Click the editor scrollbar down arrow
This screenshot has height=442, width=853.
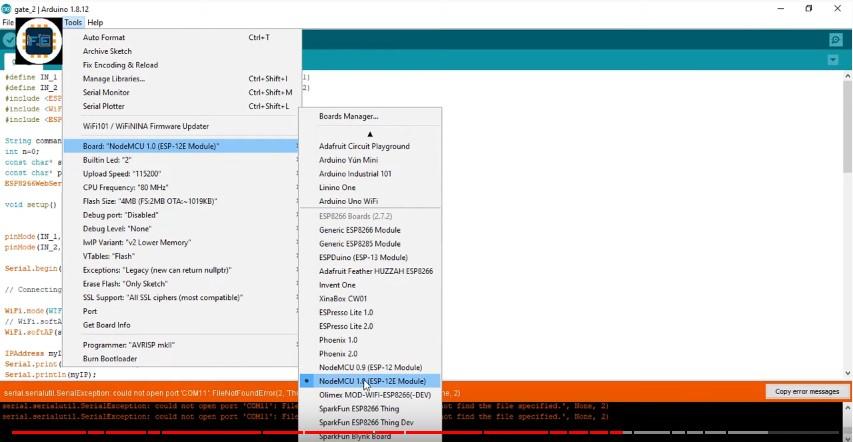click(x=848, y=373)
